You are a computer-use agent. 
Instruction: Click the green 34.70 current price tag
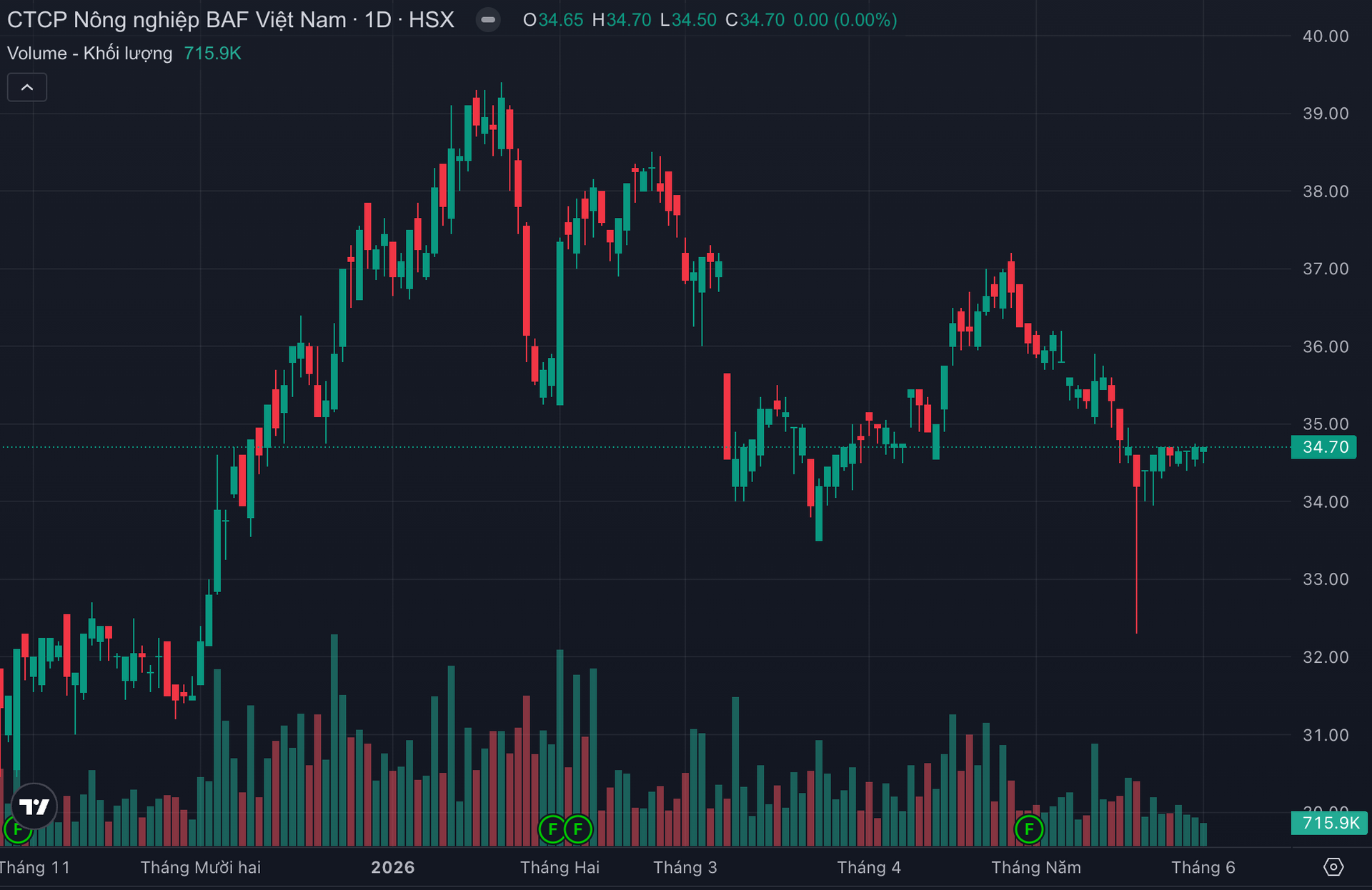coord(1324,447)
